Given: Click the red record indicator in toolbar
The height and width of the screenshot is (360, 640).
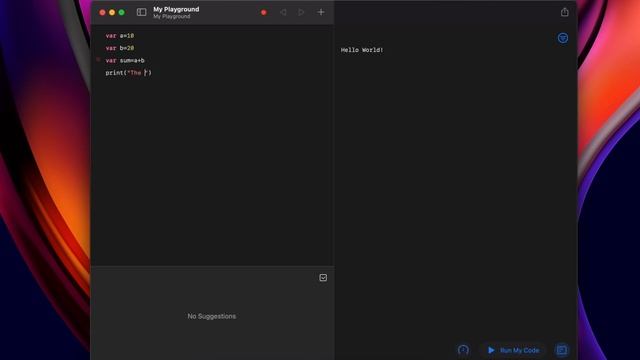Looking at the screenshot, I should pyautogui.click(x=264, y=13).
